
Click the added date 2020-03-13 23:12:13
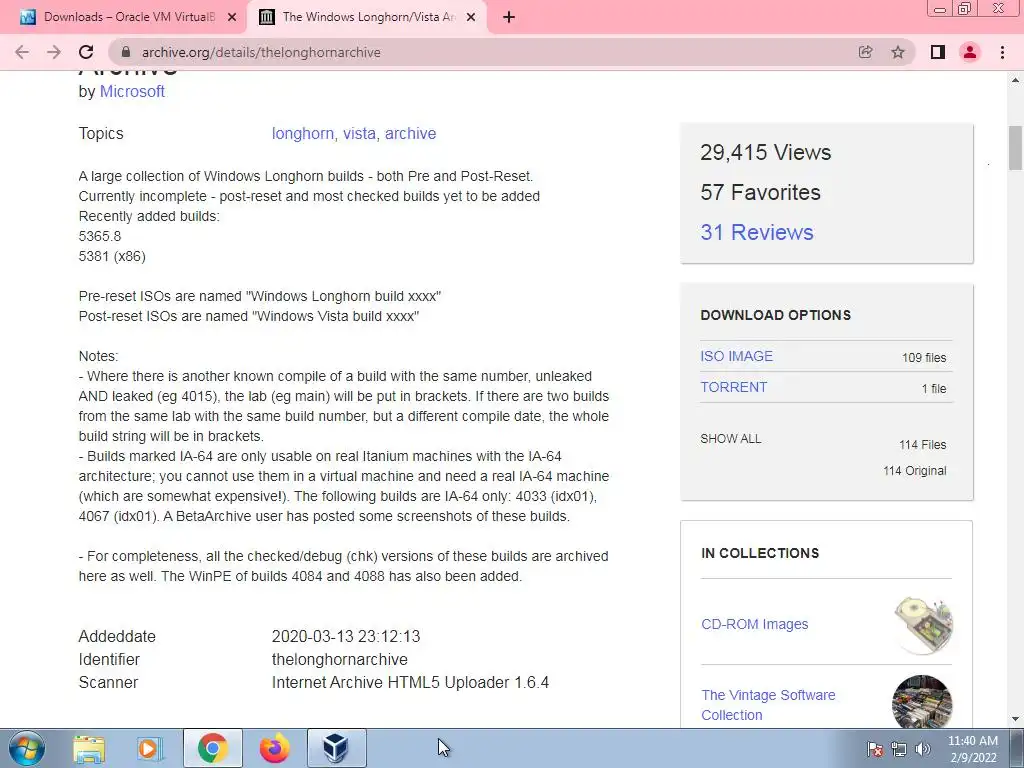pos(346,637)
